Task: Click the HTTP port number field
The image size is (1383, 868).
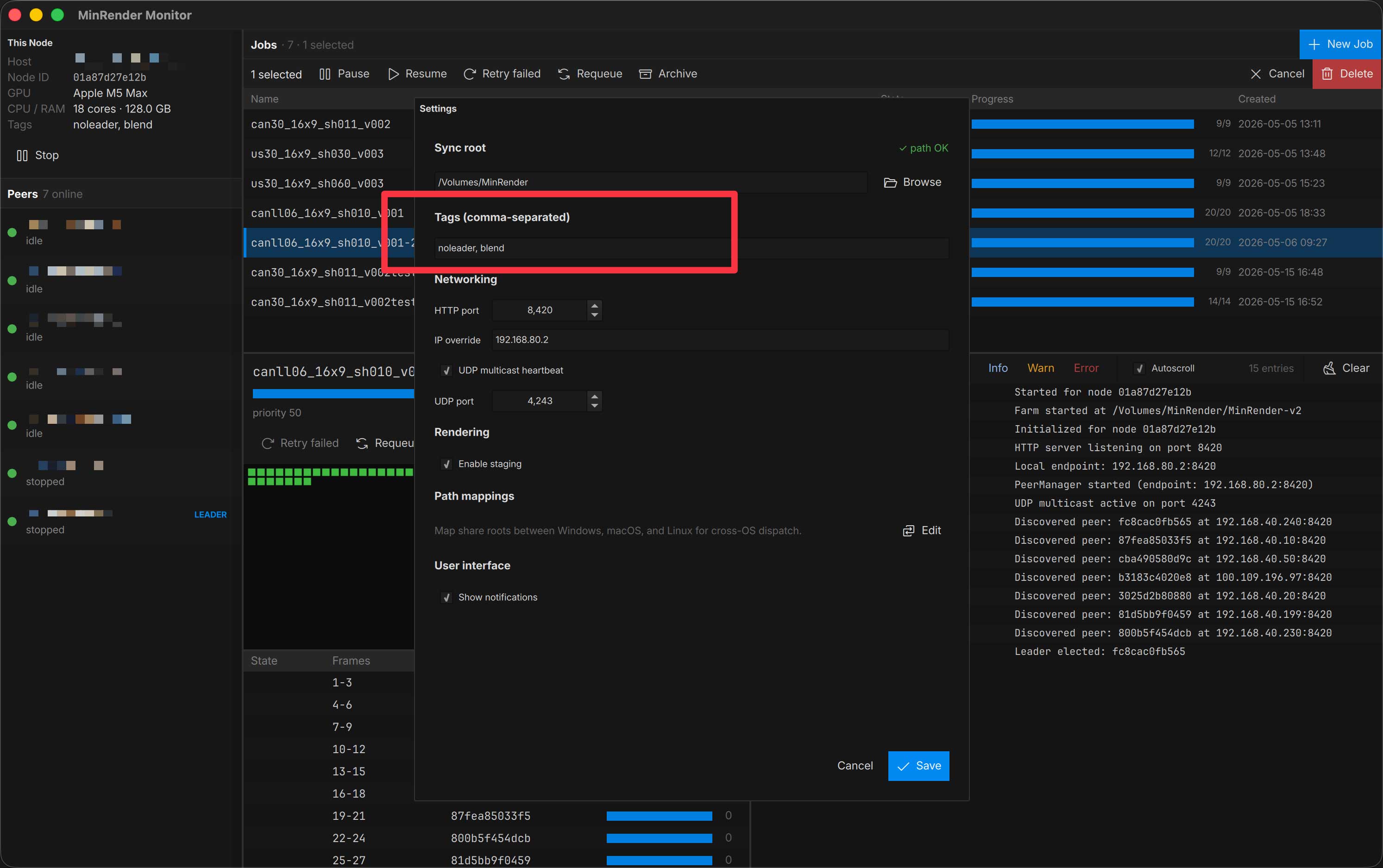Action: tap(540, 311)
